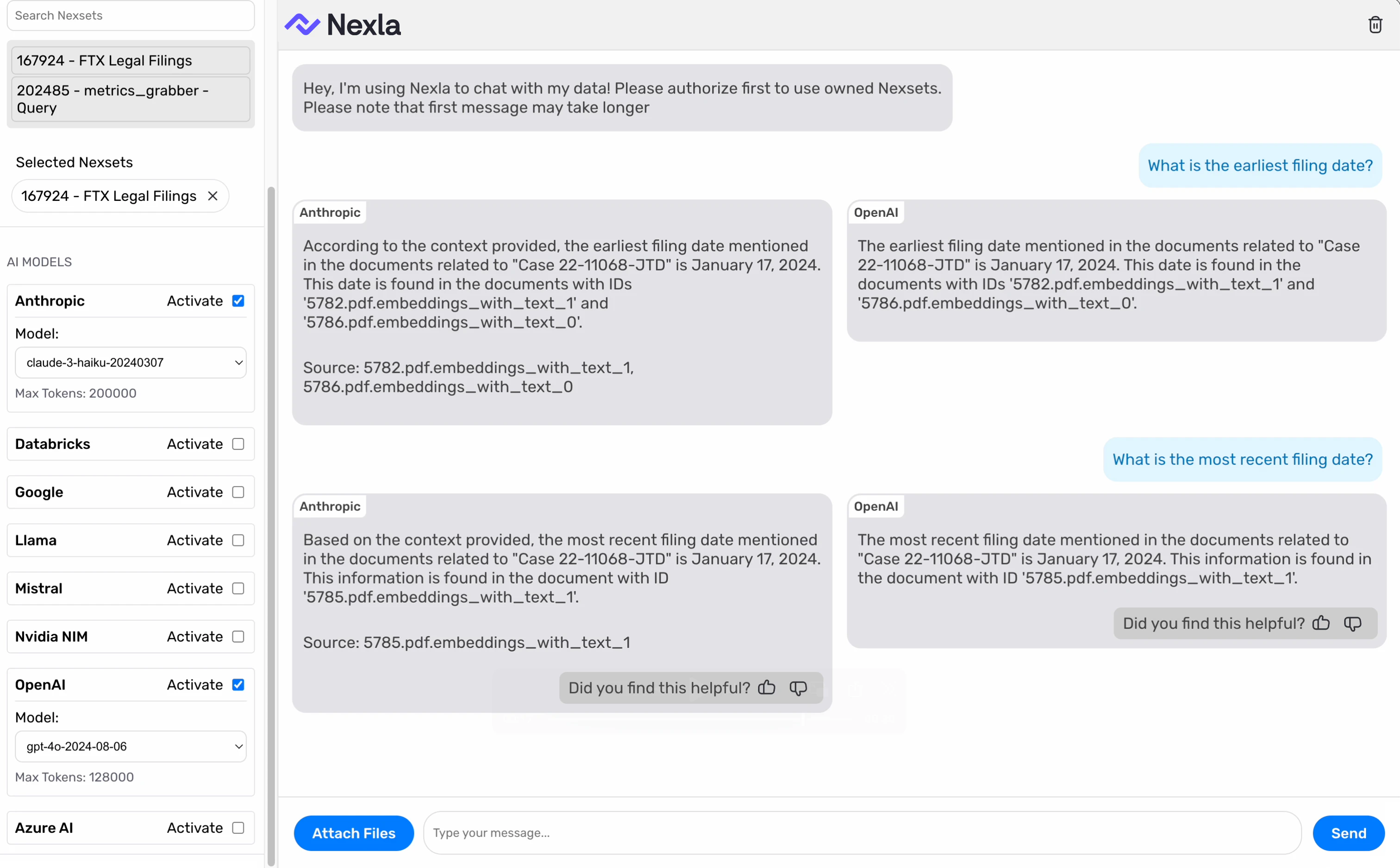Open the Anthropic model dropdown
The width and height of the screenshot is (1400, 868).
pos(130,362)
